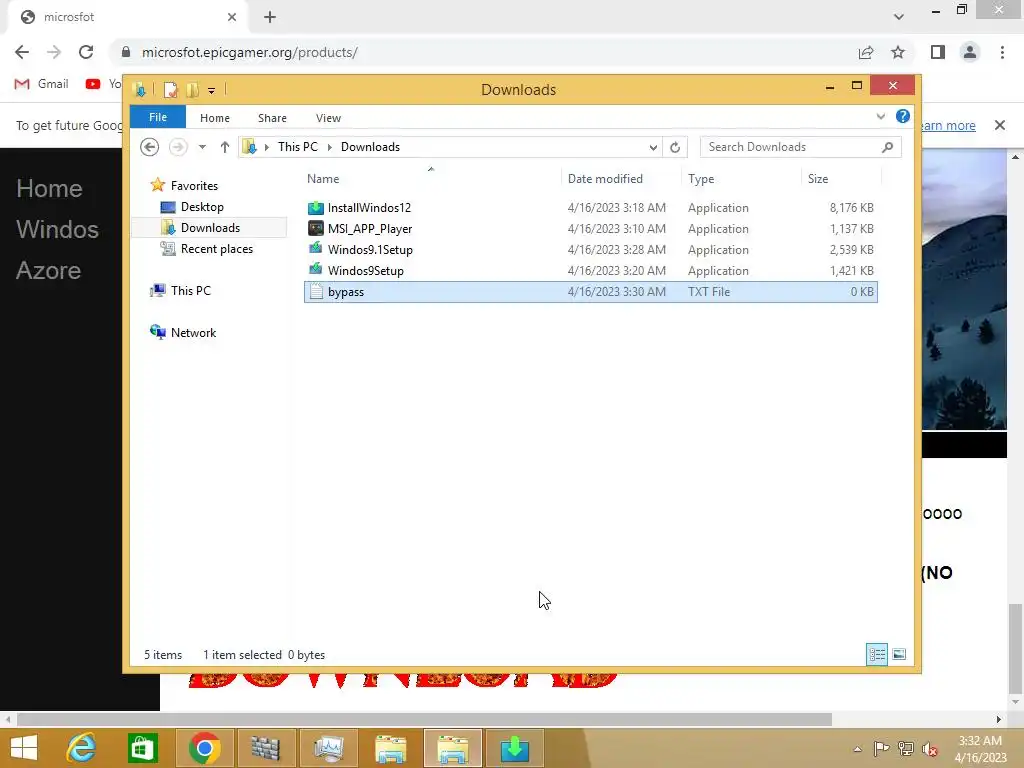Open the Home link on the webpage
Image resolution: width=1024 pixels, height=768 pixels.
[50, 189]
